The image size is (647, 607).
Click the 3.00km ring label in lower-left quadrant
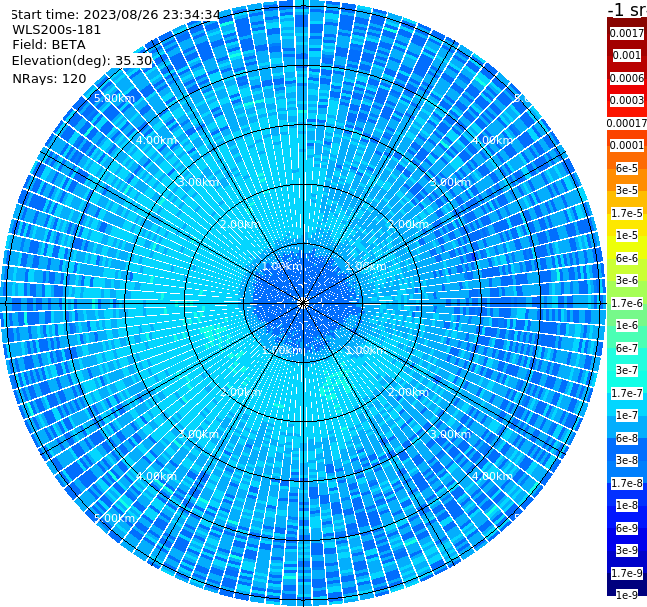pyautogui.click(x=198, y=434)
